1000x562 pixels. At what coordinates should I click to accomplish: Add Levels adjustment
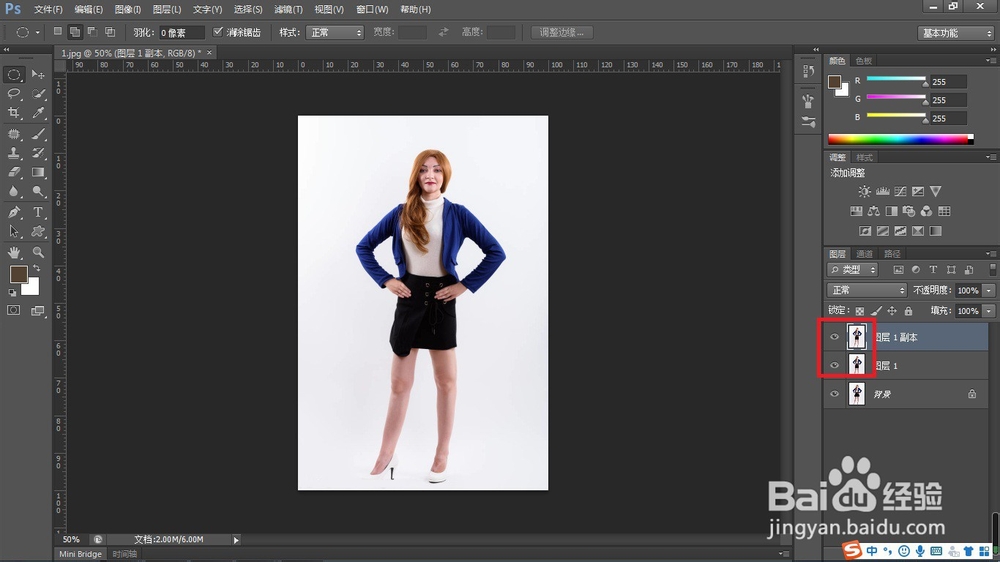point(882,191)
